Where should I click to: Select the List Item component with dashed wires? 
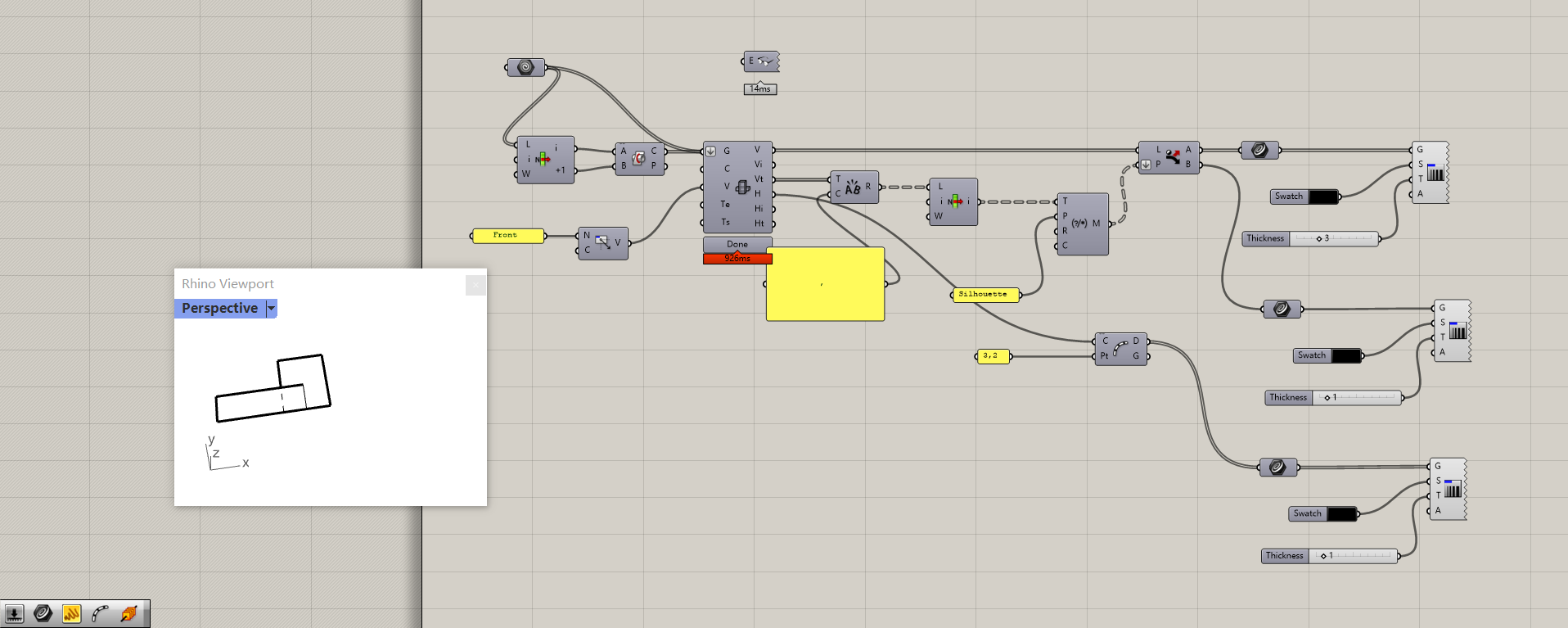[x=953, y=201]
